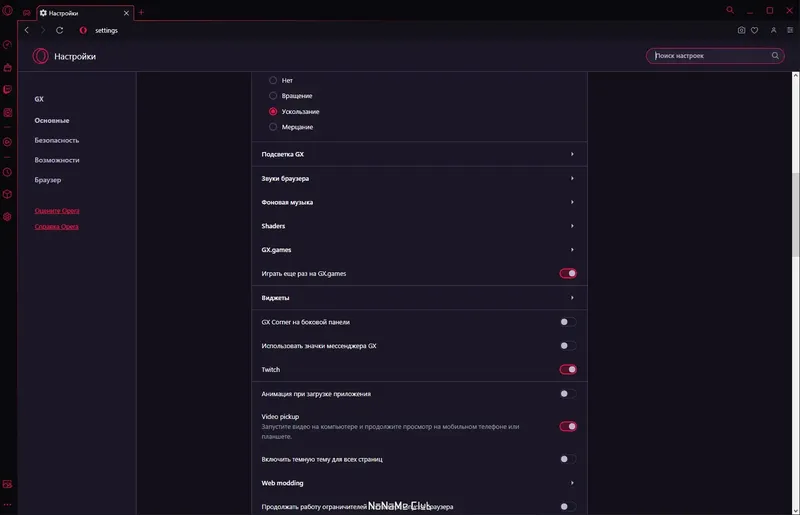Select the Вращение radio option
The image size is (800, 515).
pos(273,95)
